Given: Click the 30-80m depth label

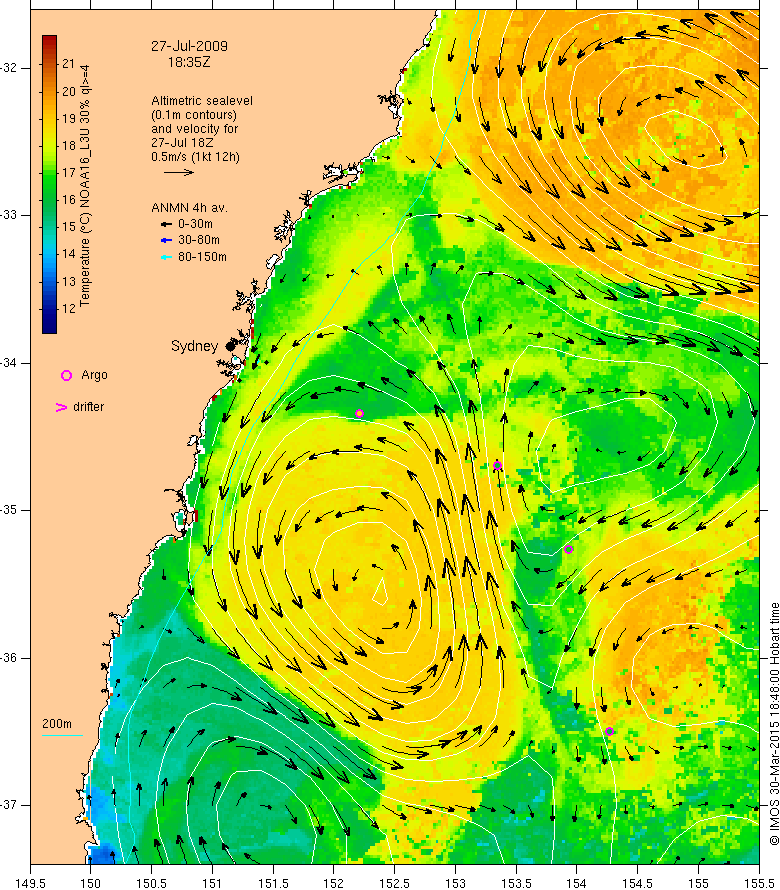Looking at the screenshot, I should (x=199, y=240).
